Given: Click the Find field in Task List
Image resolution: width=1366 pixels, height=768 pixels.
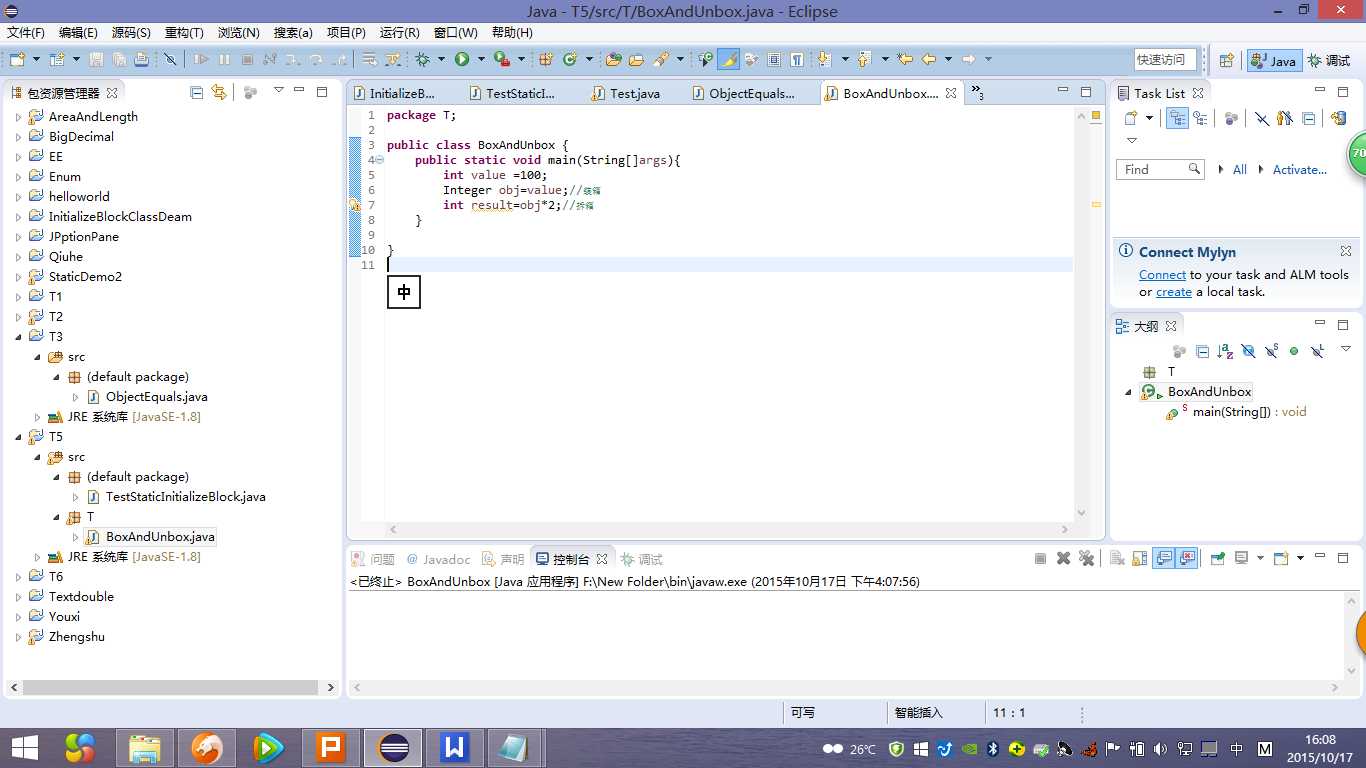Looking at the screenshot, I should point(1159,169).
